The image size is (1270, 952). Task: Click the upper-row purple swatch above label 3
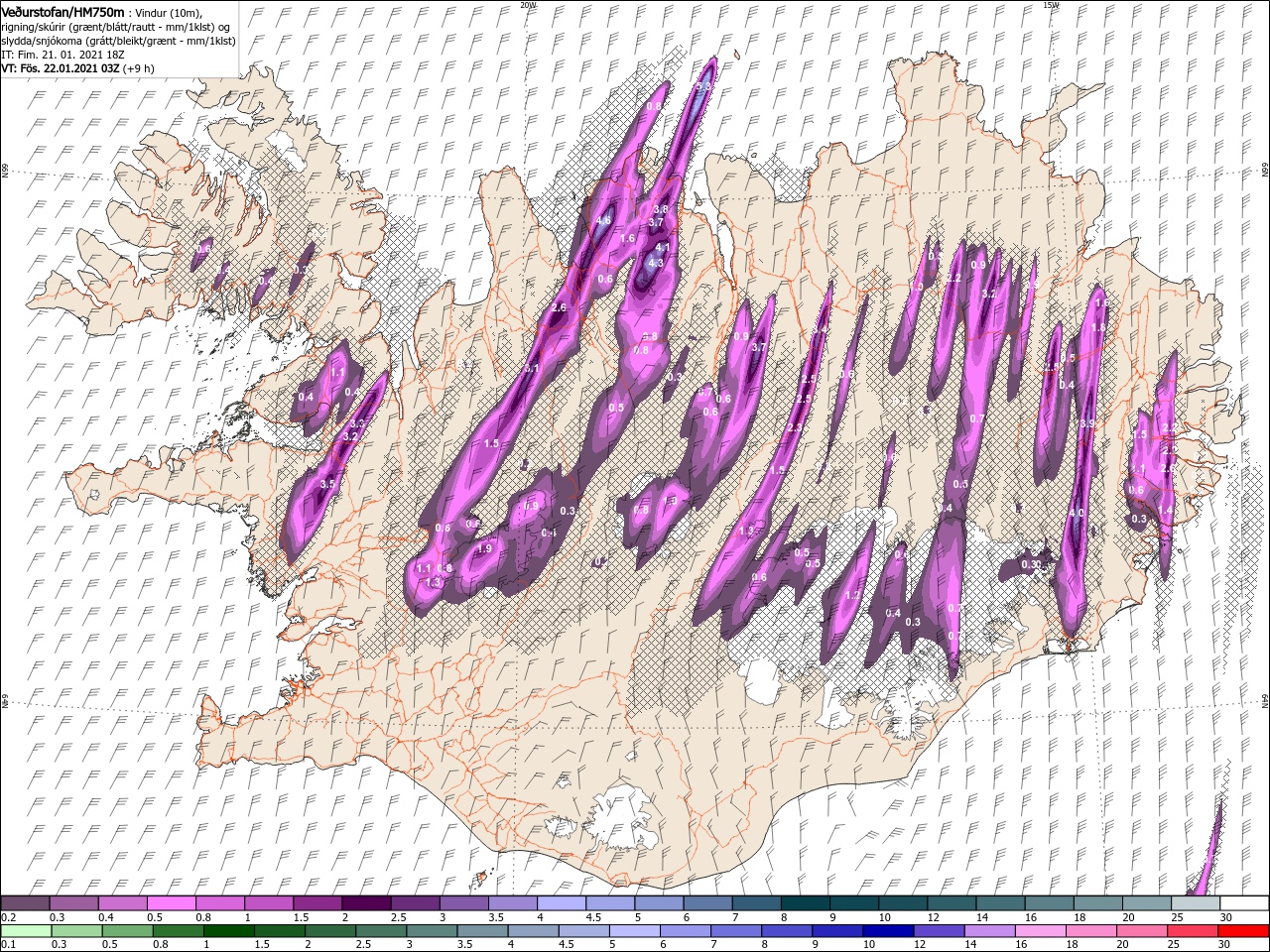pyautogui.click(x=463, y=903)
